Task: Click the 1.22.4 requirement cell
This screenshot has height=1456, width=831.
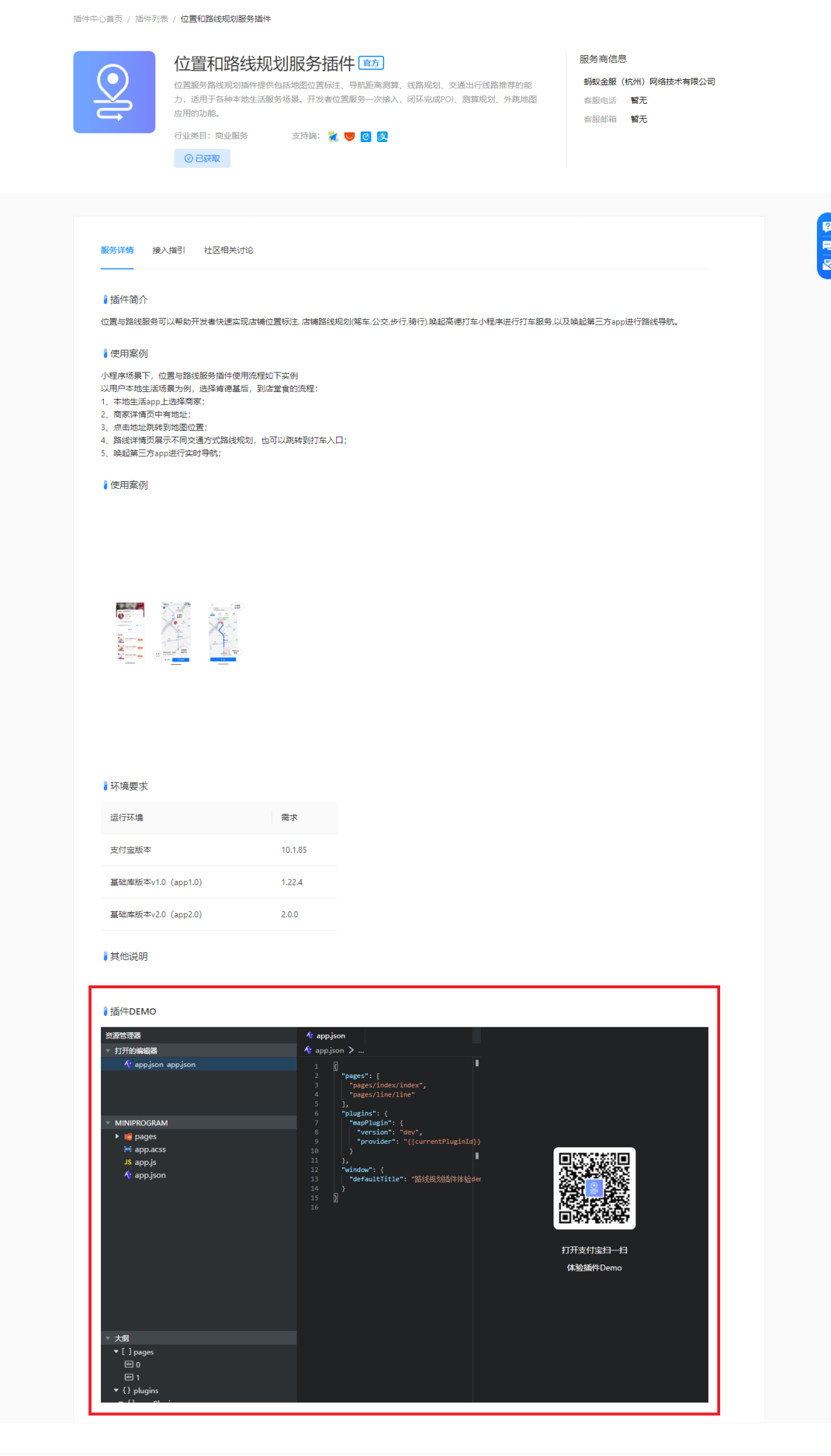Action: (292, 882)
